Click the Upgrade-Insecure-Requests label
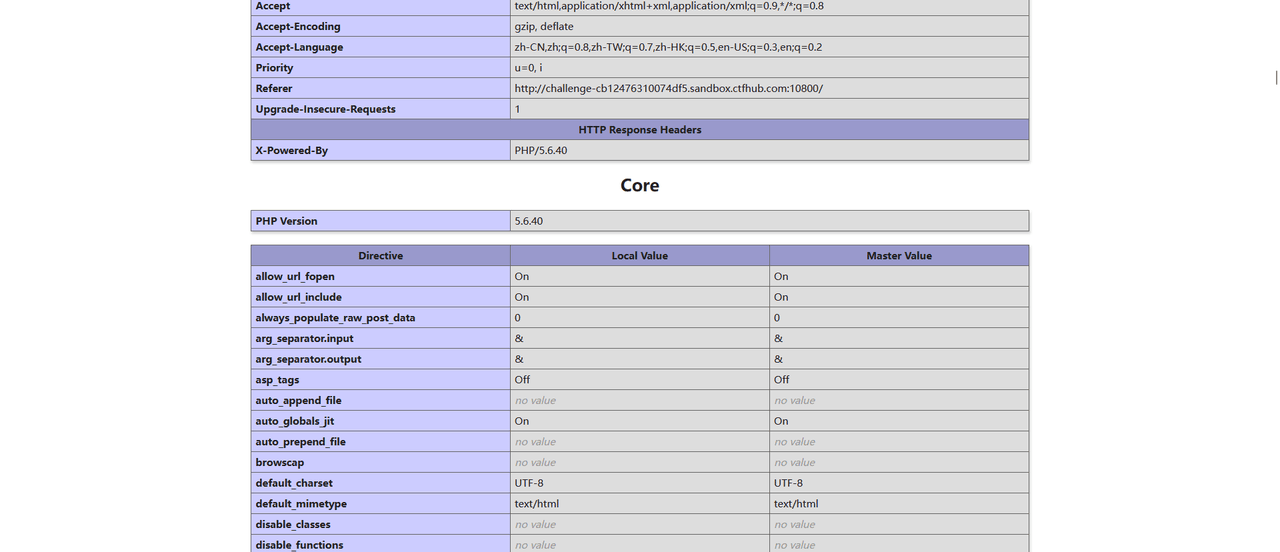This screenshot has height=552, width=1280. (x=325, y=109)
